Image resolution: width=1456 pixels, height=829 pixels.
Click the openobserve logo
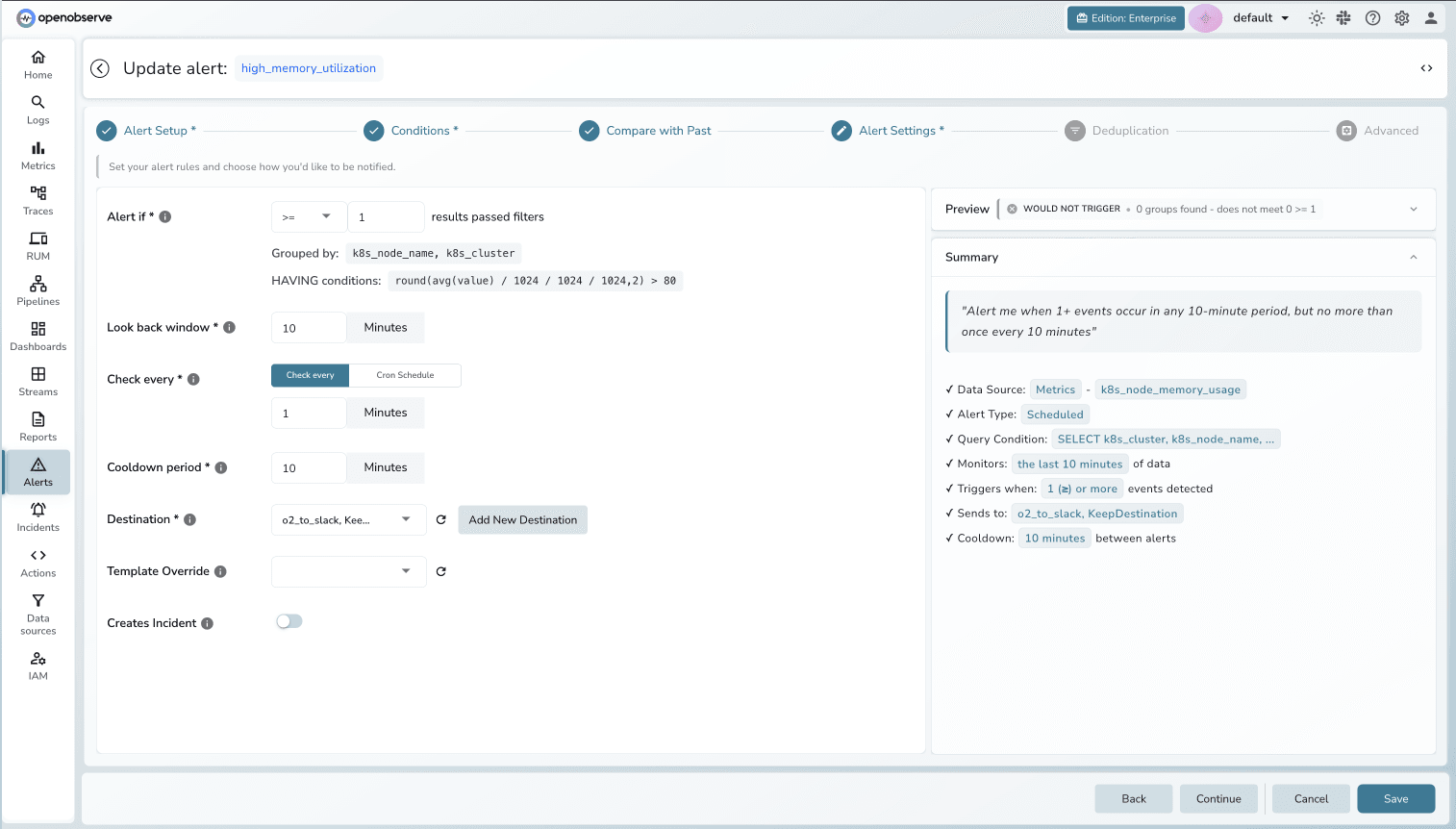[x=63, y=18]
